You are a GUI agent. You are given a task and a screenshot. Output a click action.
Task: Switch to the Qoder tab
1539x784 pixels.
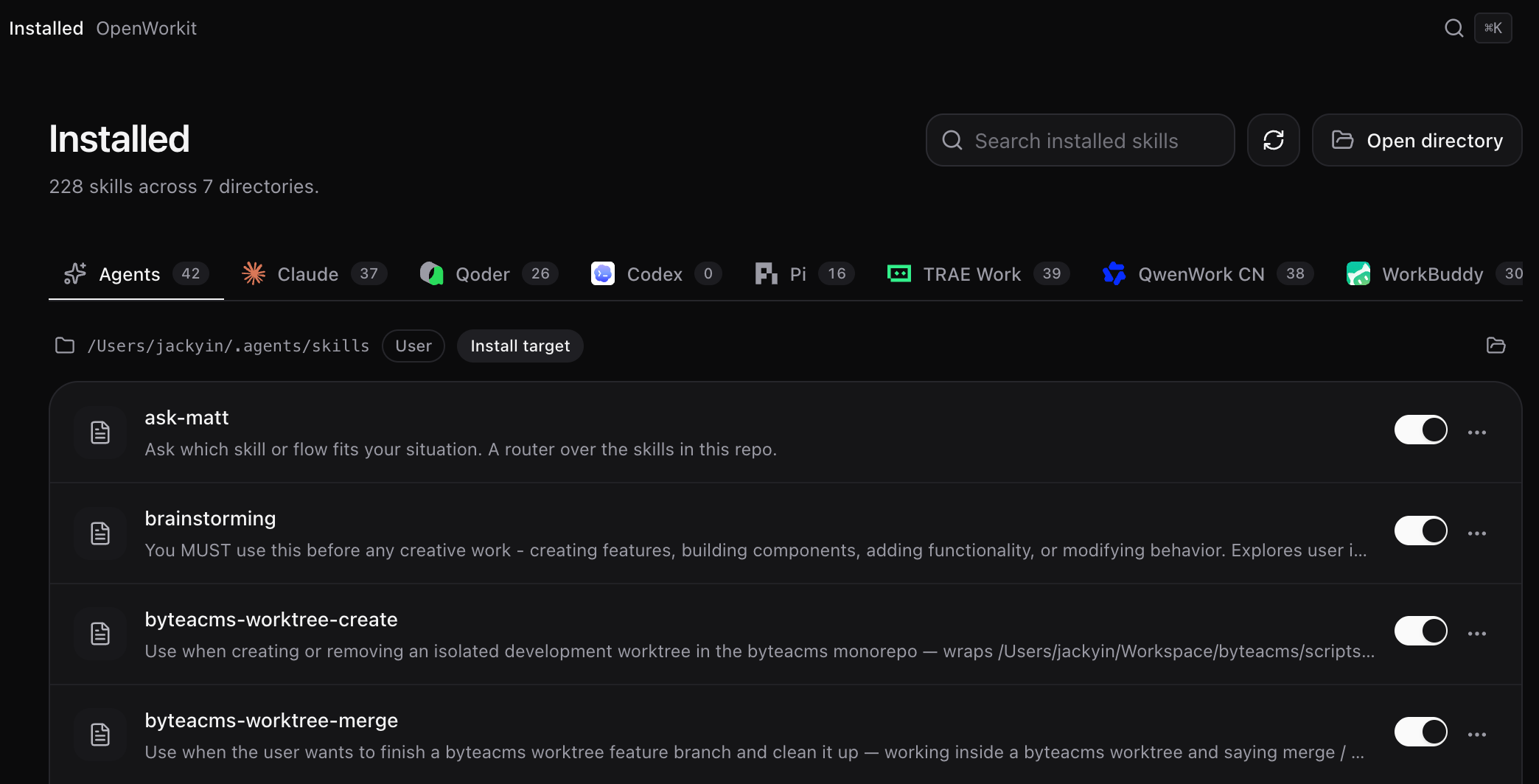(489, 274)
